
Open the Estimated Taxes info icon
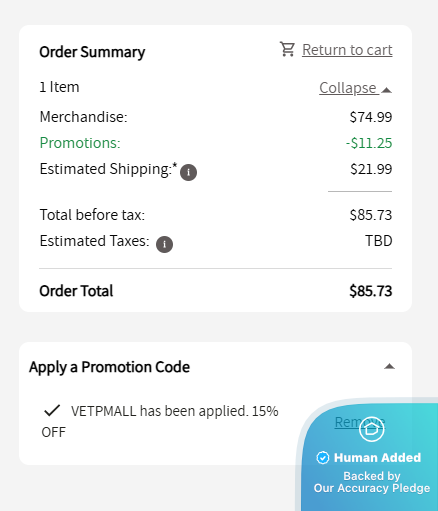(x=164, y=244)
